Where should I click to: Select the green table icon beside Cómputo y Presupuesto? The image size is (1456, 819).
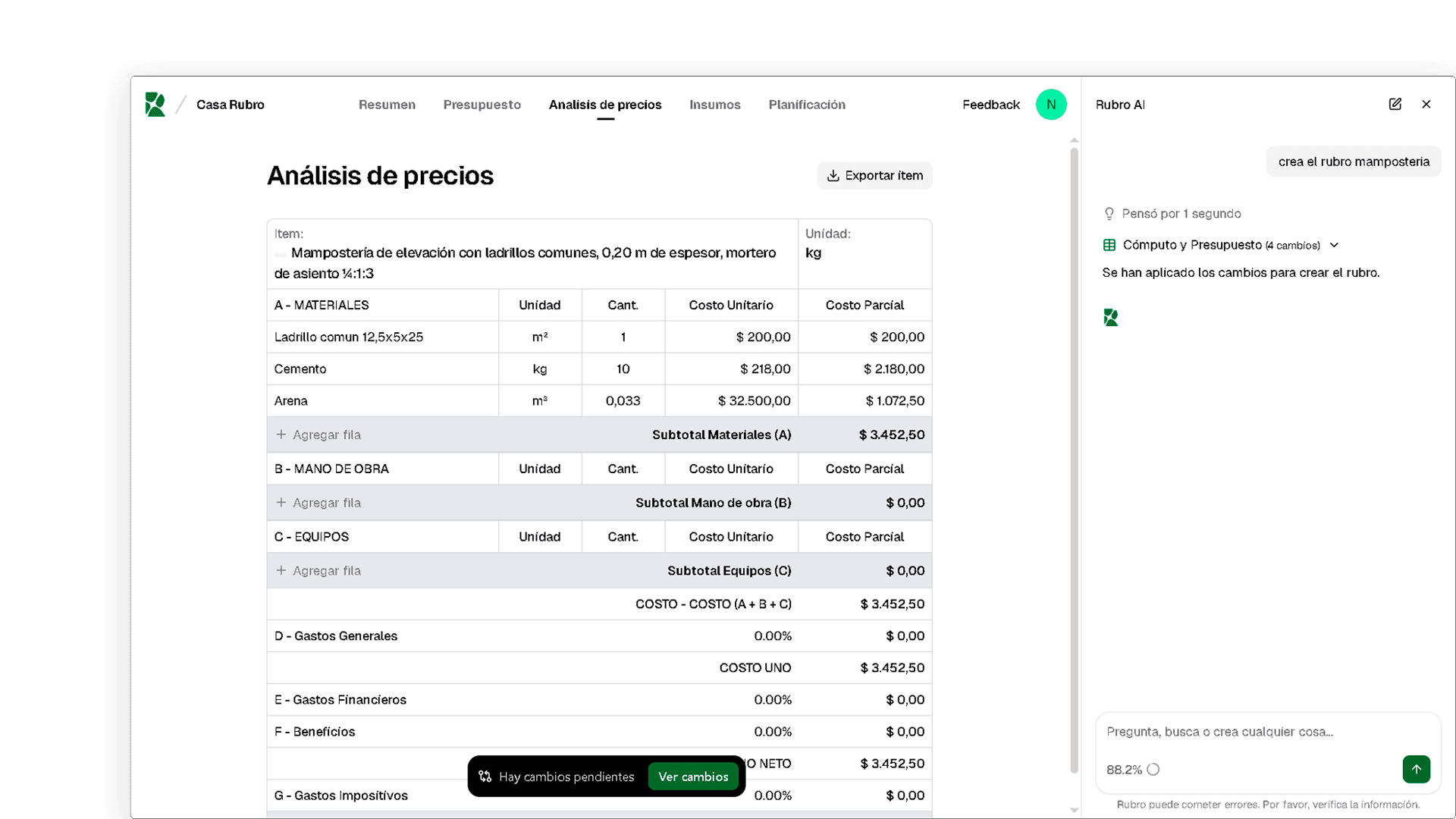(x=1109, y=245)
